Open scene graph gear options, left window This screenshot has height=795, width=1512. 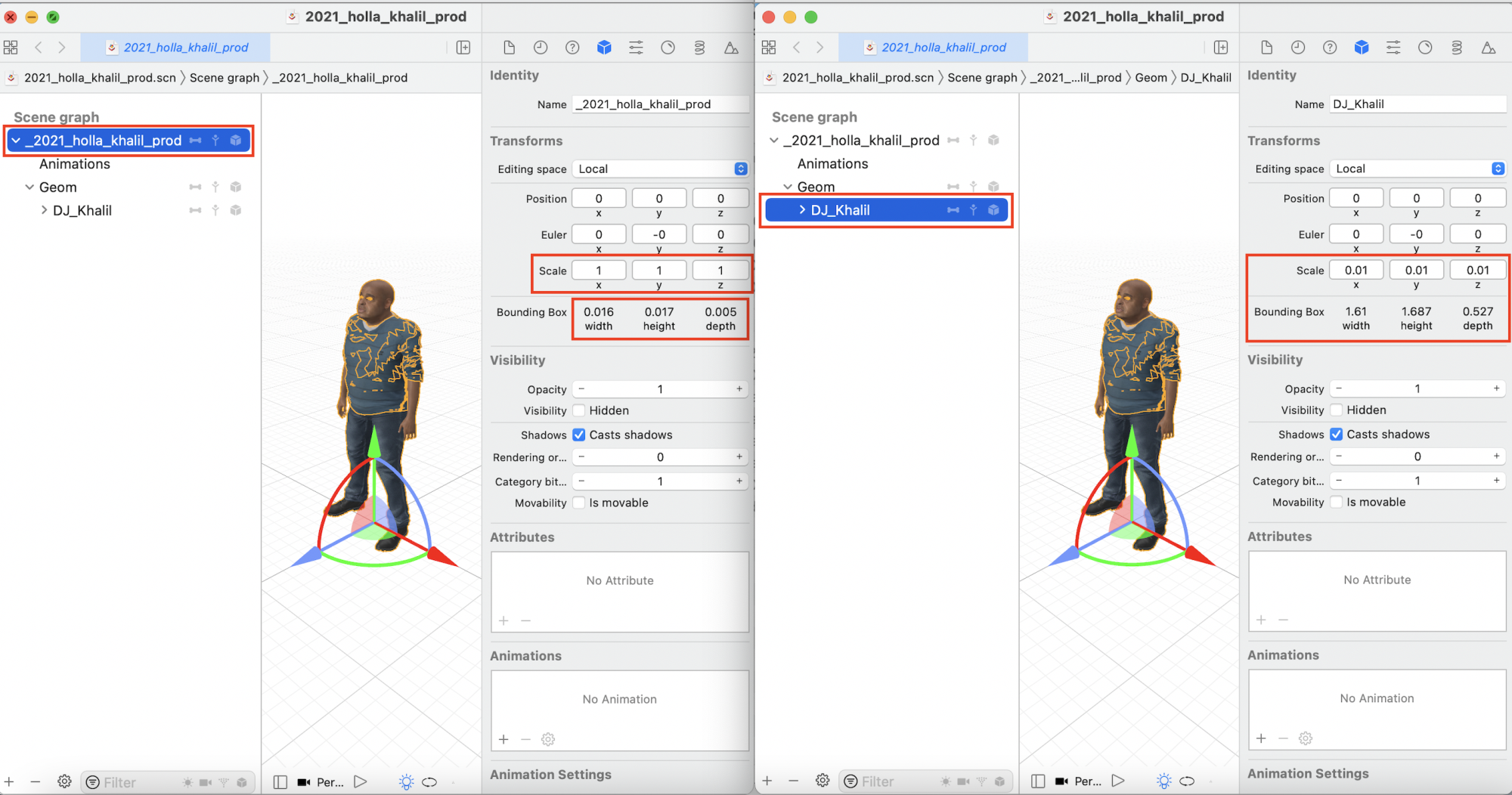pos(64,781)
